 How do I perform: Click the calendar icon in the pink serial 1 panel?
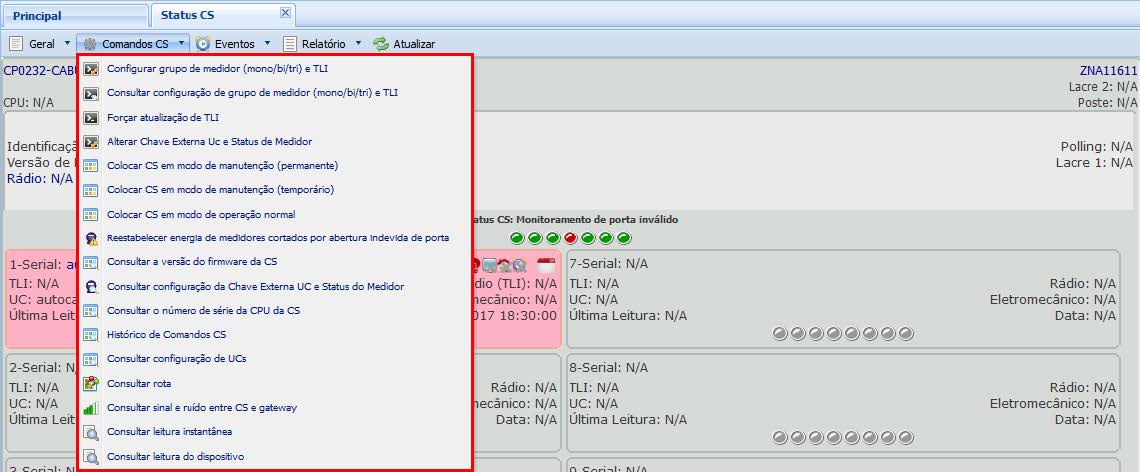546,265
